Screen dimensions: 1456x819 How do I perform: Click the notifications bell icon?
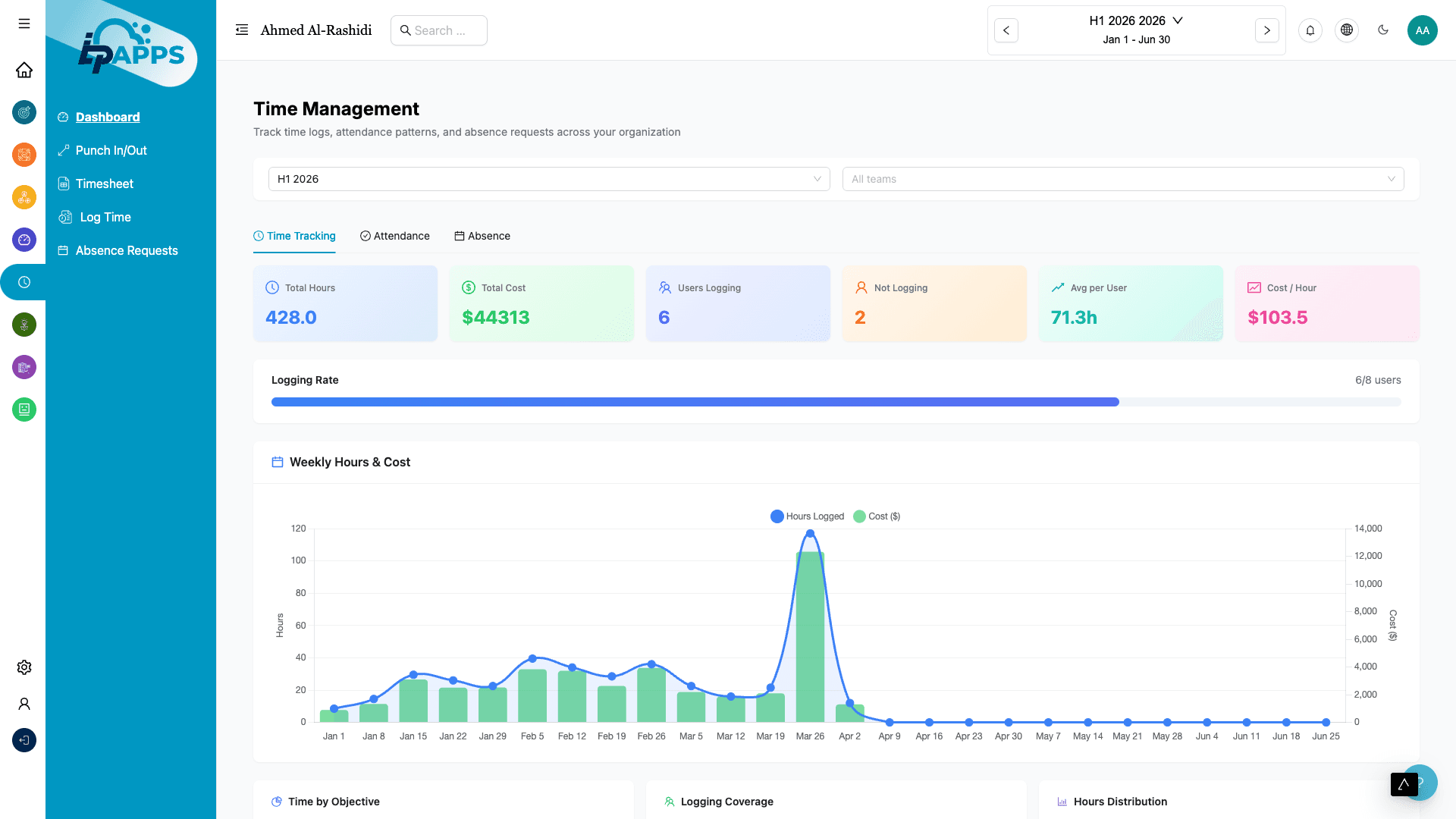point(1310,30)
